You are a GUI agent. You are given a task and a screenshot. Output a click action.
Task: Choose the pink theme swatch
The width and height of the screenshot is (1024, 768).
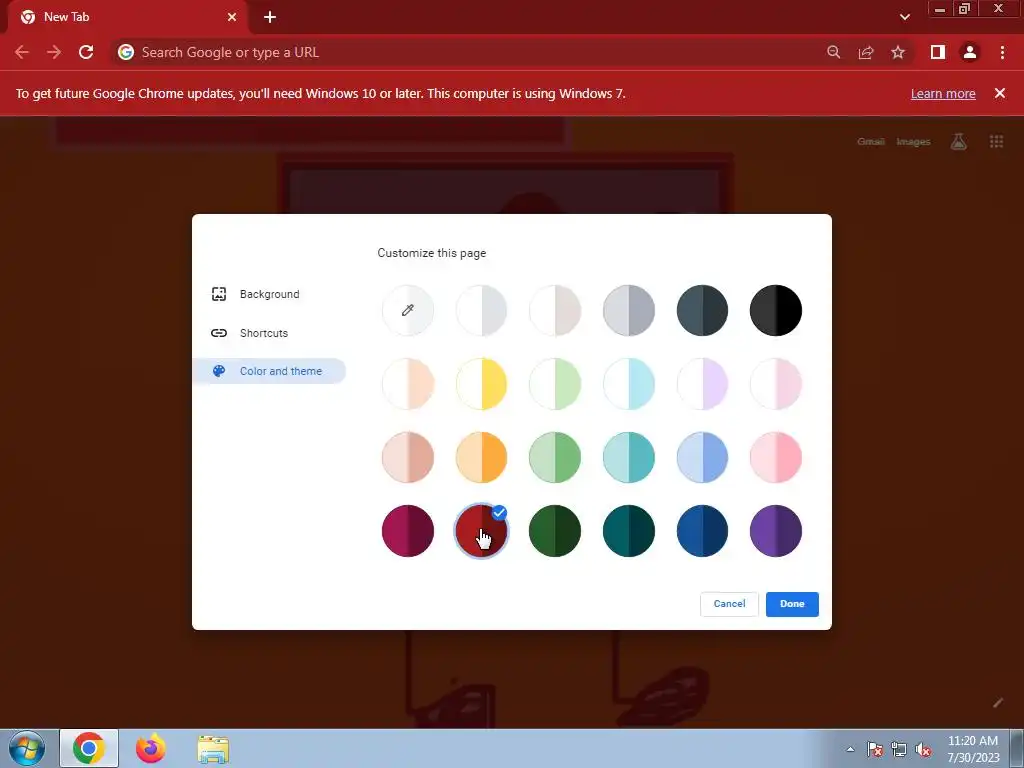pyautogui.click(x=776, y=457)
